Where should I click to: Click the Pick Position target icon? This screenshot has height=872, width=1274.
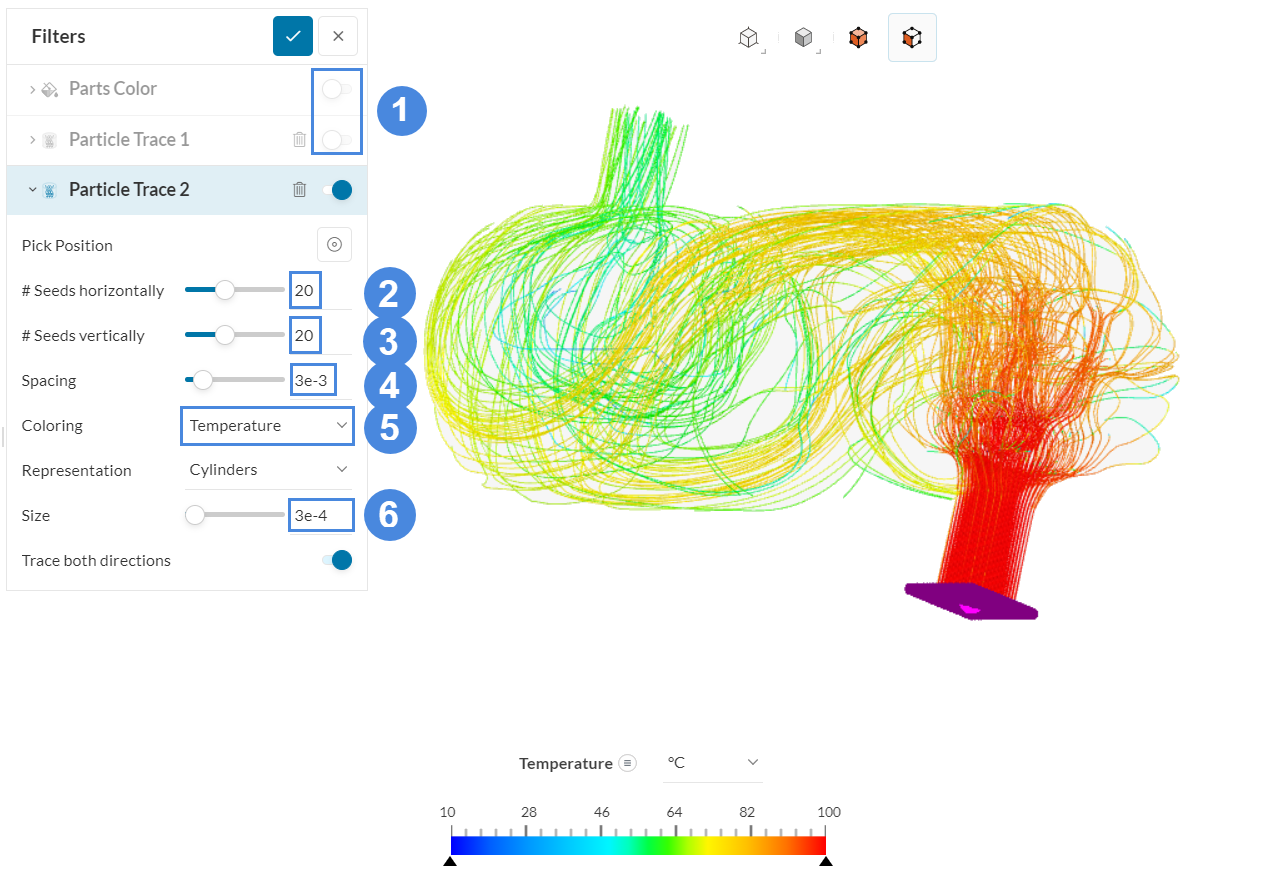[334, 245]
